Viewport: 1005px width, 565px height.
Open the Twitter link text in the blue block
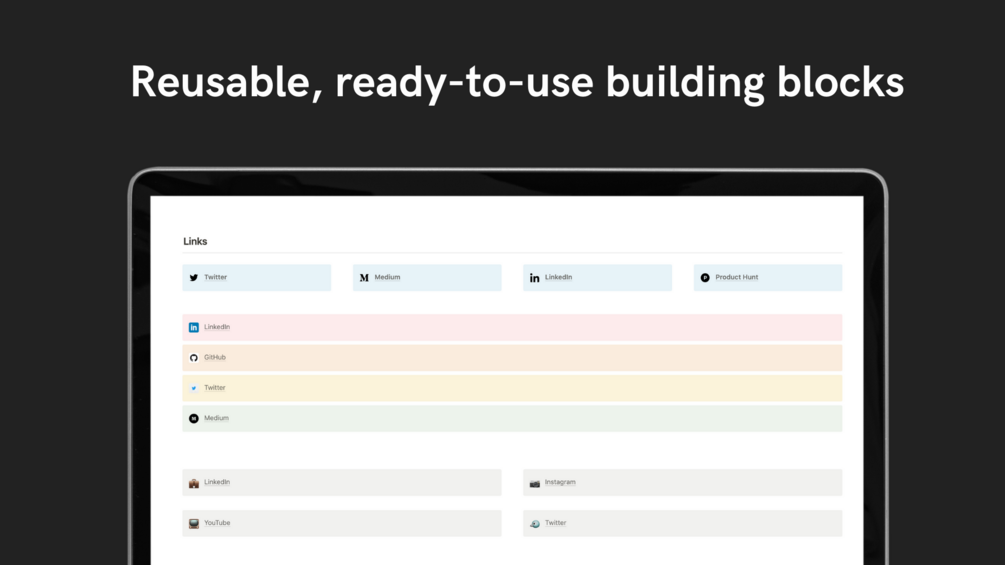[x=216, y=278]
